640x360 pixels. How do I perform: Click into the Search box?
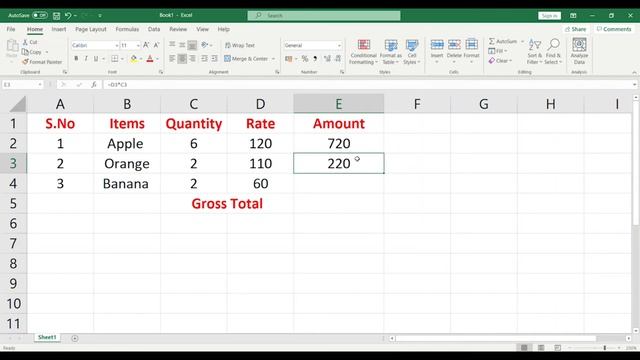[x=324, y=16]
